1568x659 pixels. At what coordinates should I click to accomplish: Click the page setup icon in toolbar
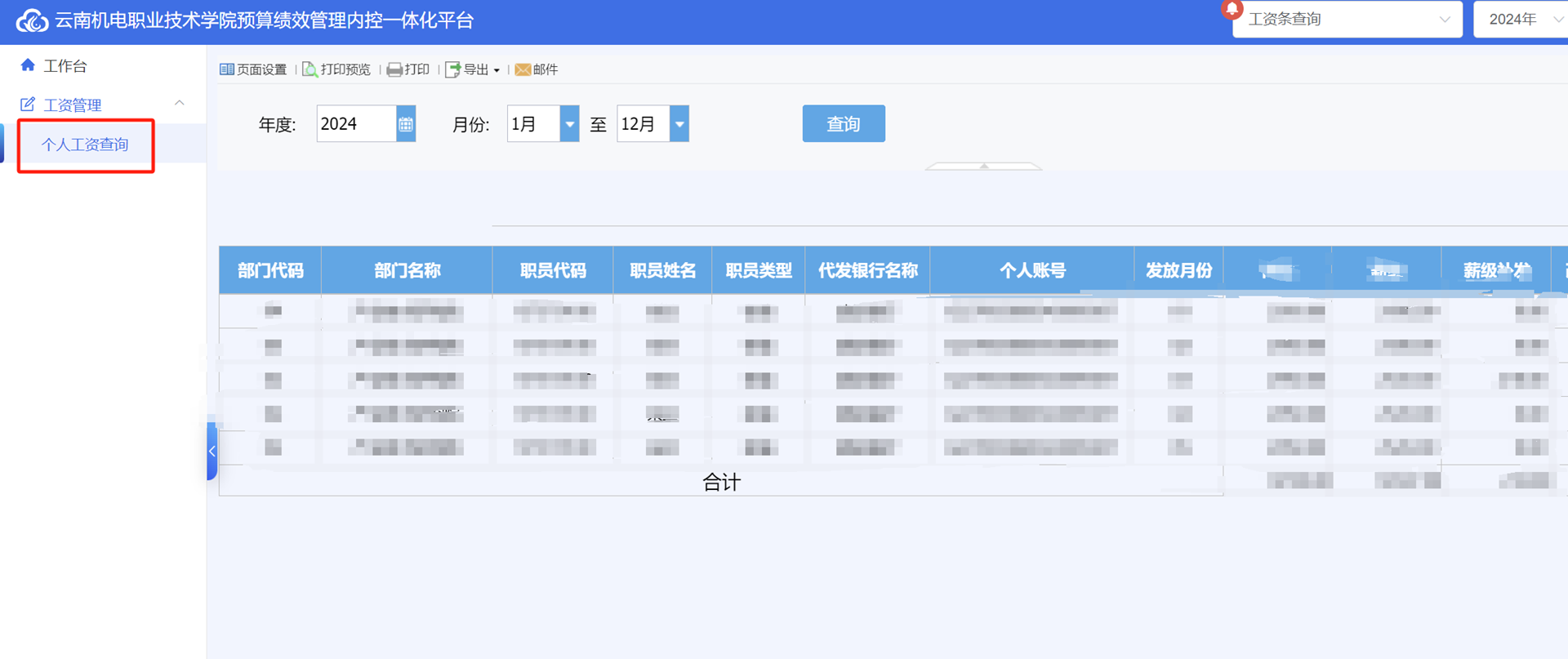(227, 69)
